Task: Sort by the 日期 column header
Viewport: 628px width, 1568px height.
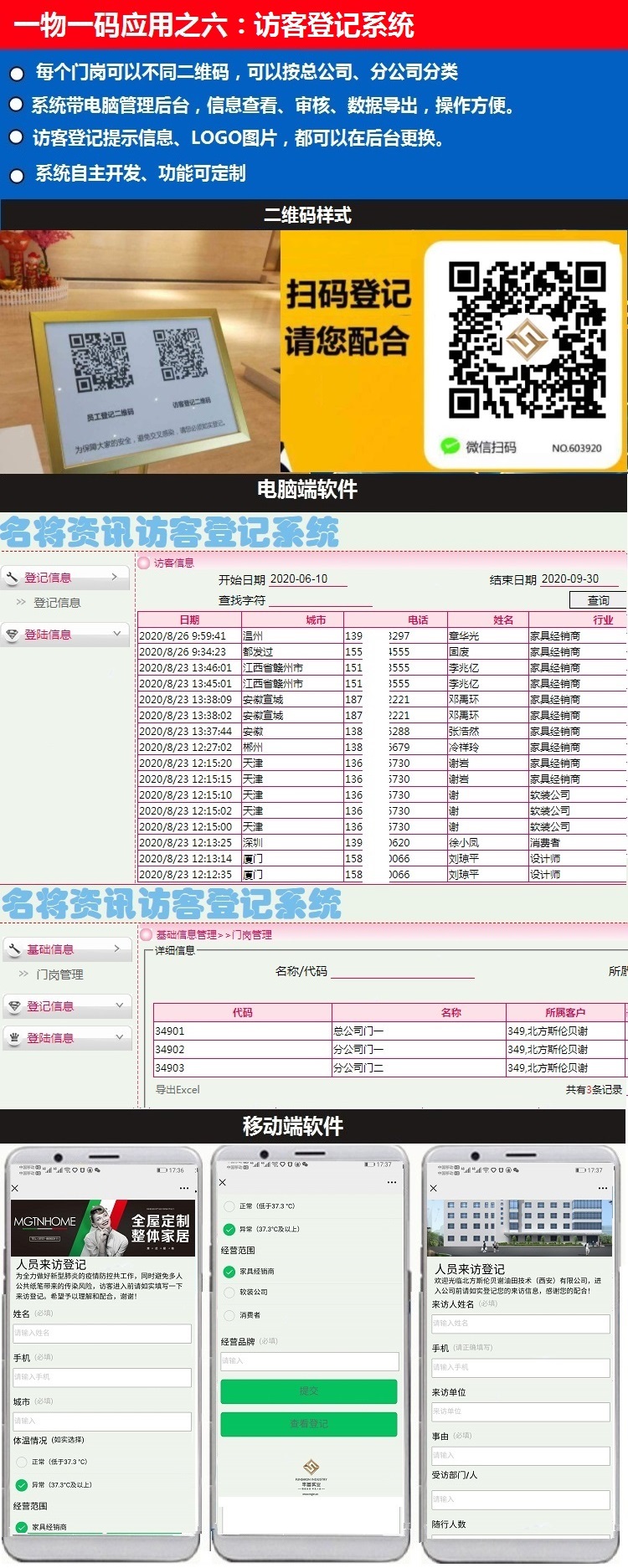Action: [189, 620]
